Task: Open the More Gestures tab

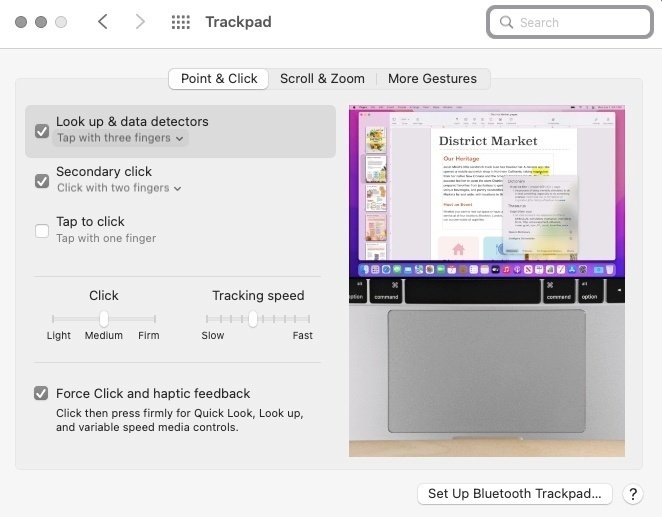Action: pos(432,79)
